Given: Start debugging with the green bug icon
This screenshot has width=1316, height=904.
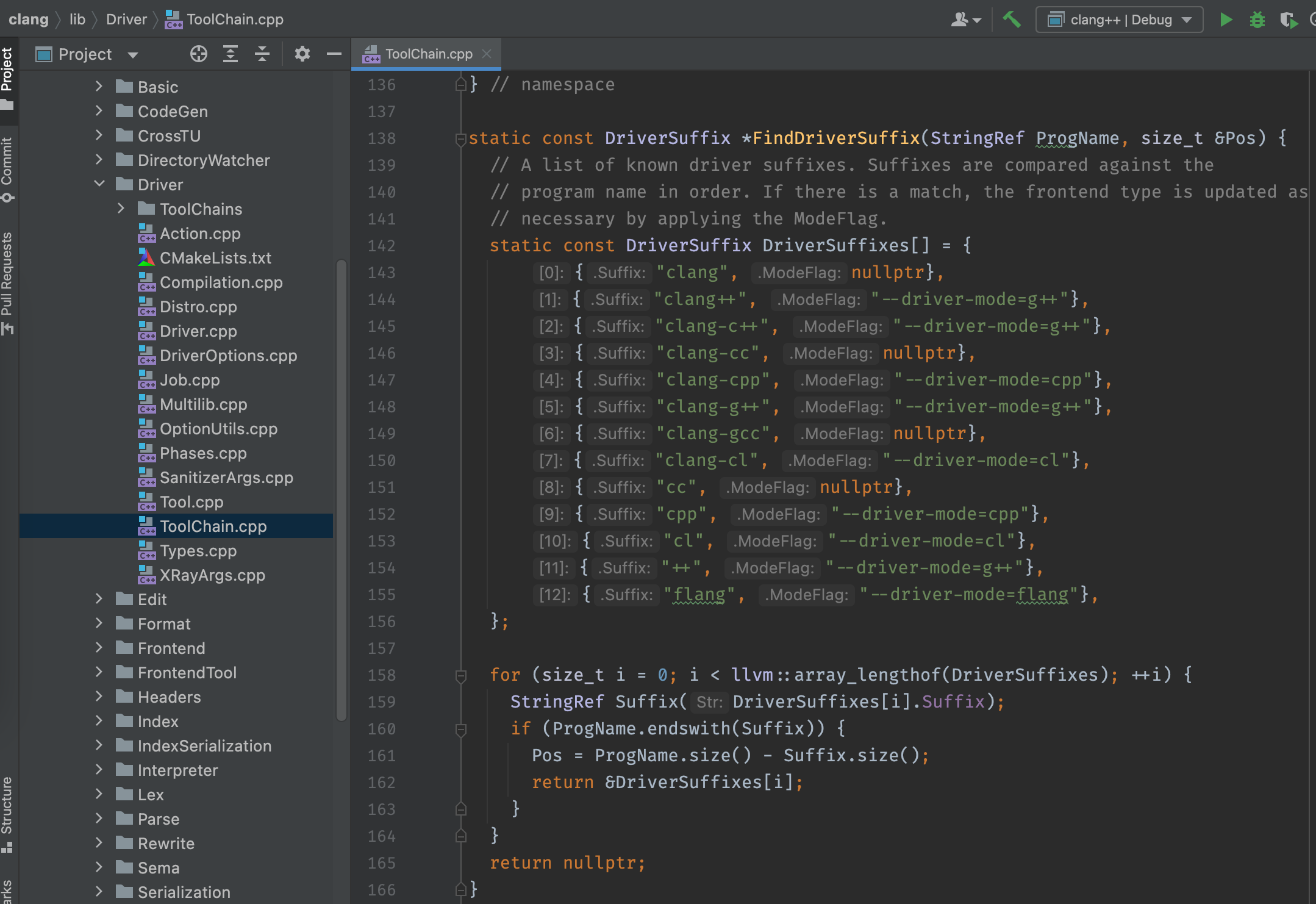Looking at the screenshot, I should pos(1257,20).
